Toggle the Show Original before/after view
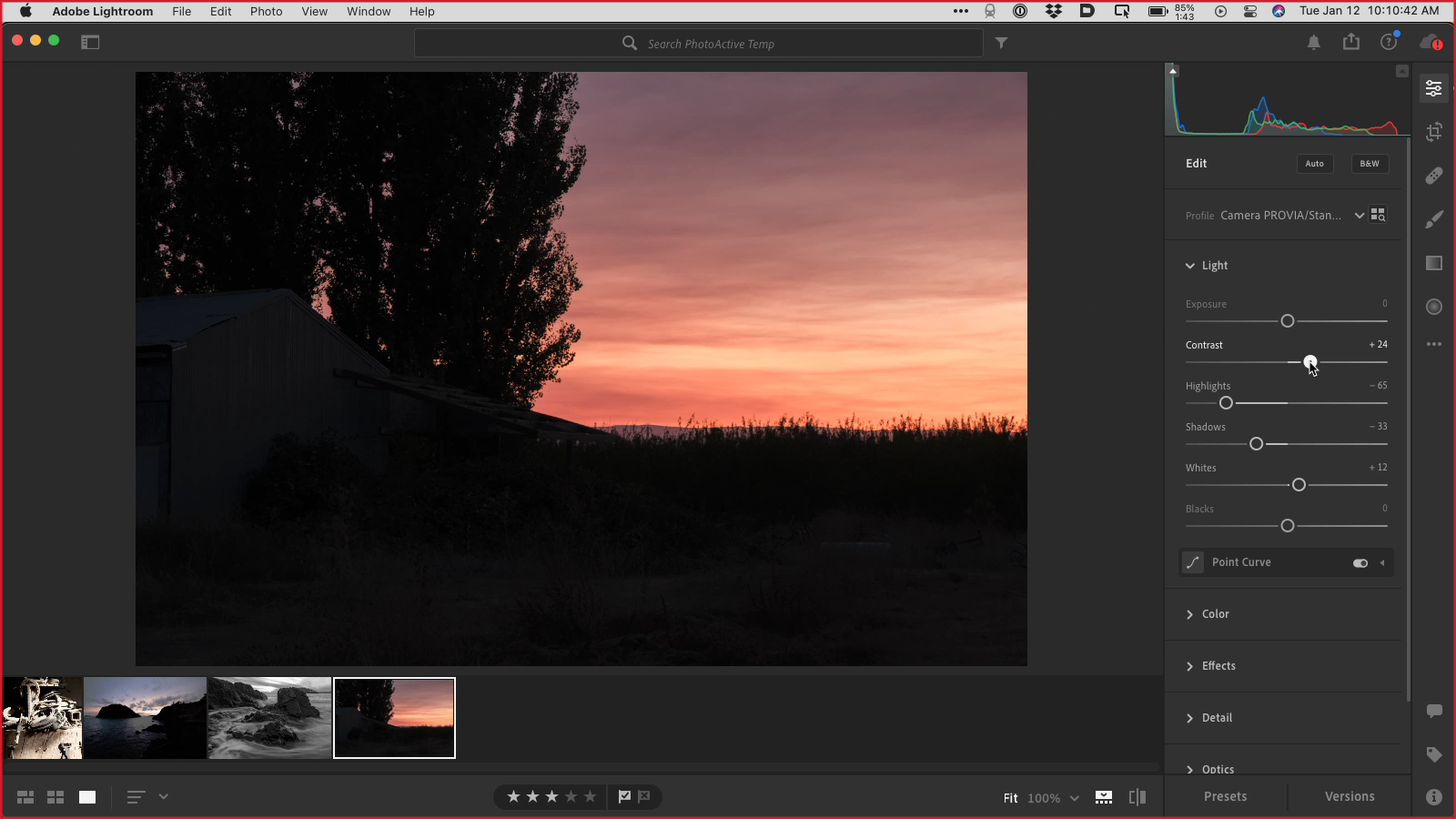The image size is (1456, 819). 1137,797
